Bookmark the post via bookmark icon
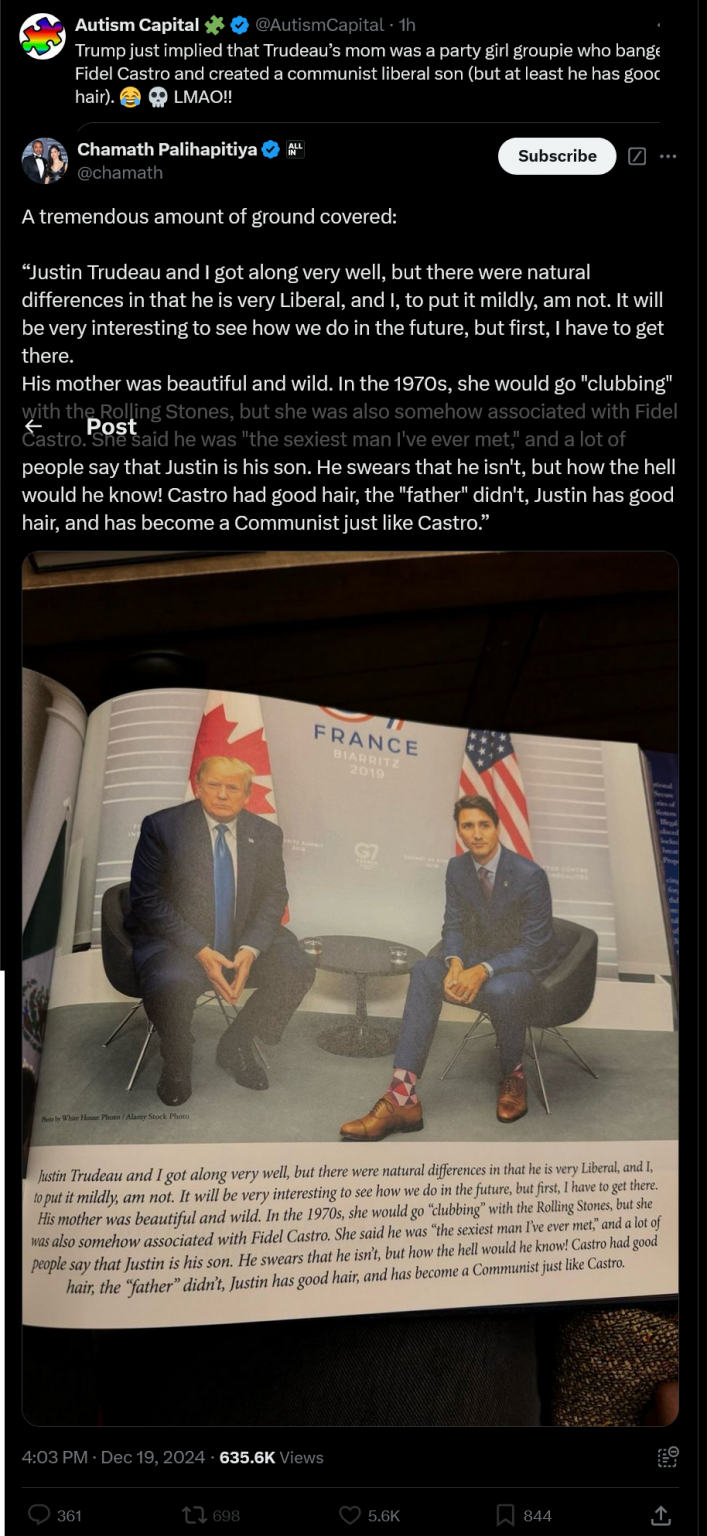Screen dimensions: 707x1536 tap(507, 1515)
